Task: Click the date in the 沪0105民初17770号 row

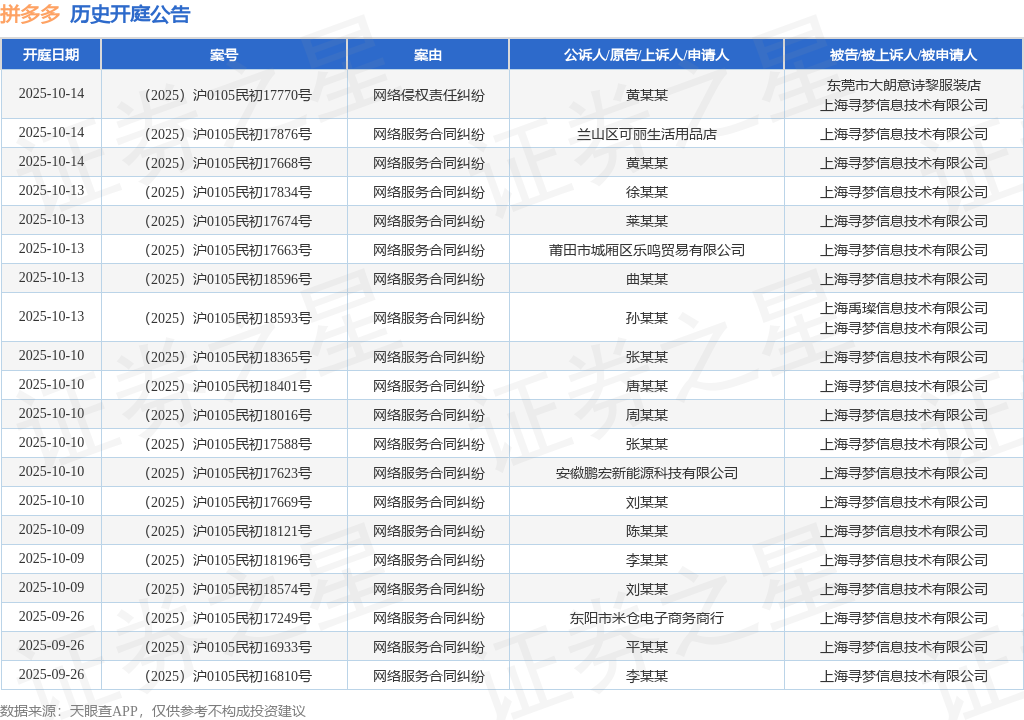Action: [x=52, y=93]
